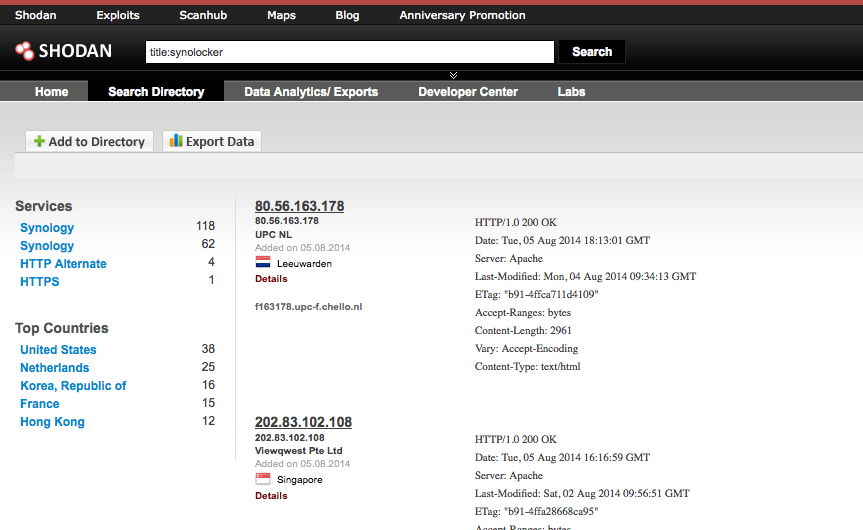Open the 202.83.102.108 result heading
The image size is (863, 530).
click(x=303, y=422)
